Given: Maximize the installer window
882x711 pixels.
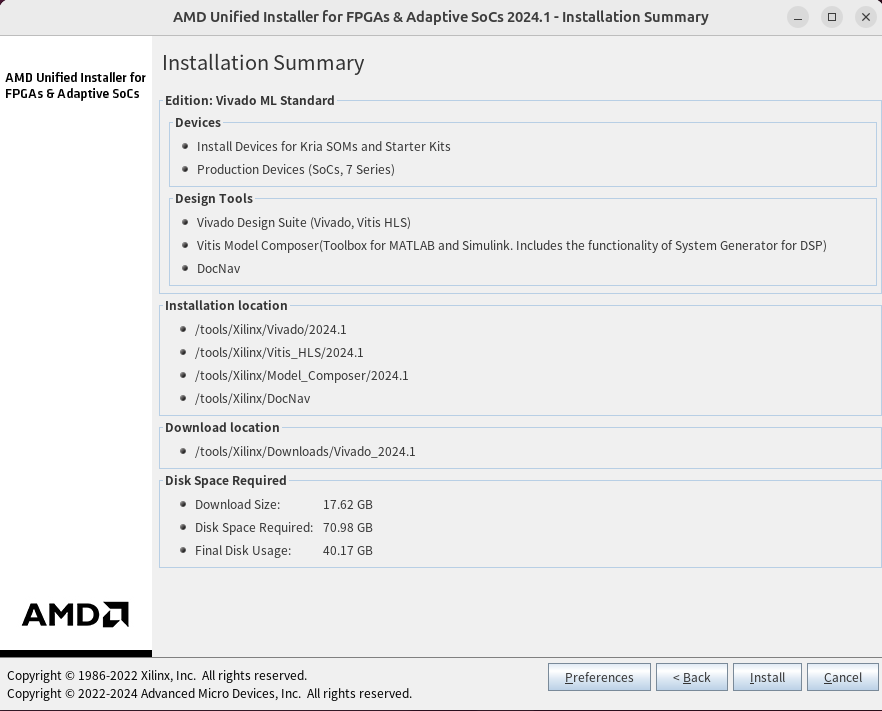Looking at the screenshot, I should point(832,17).
